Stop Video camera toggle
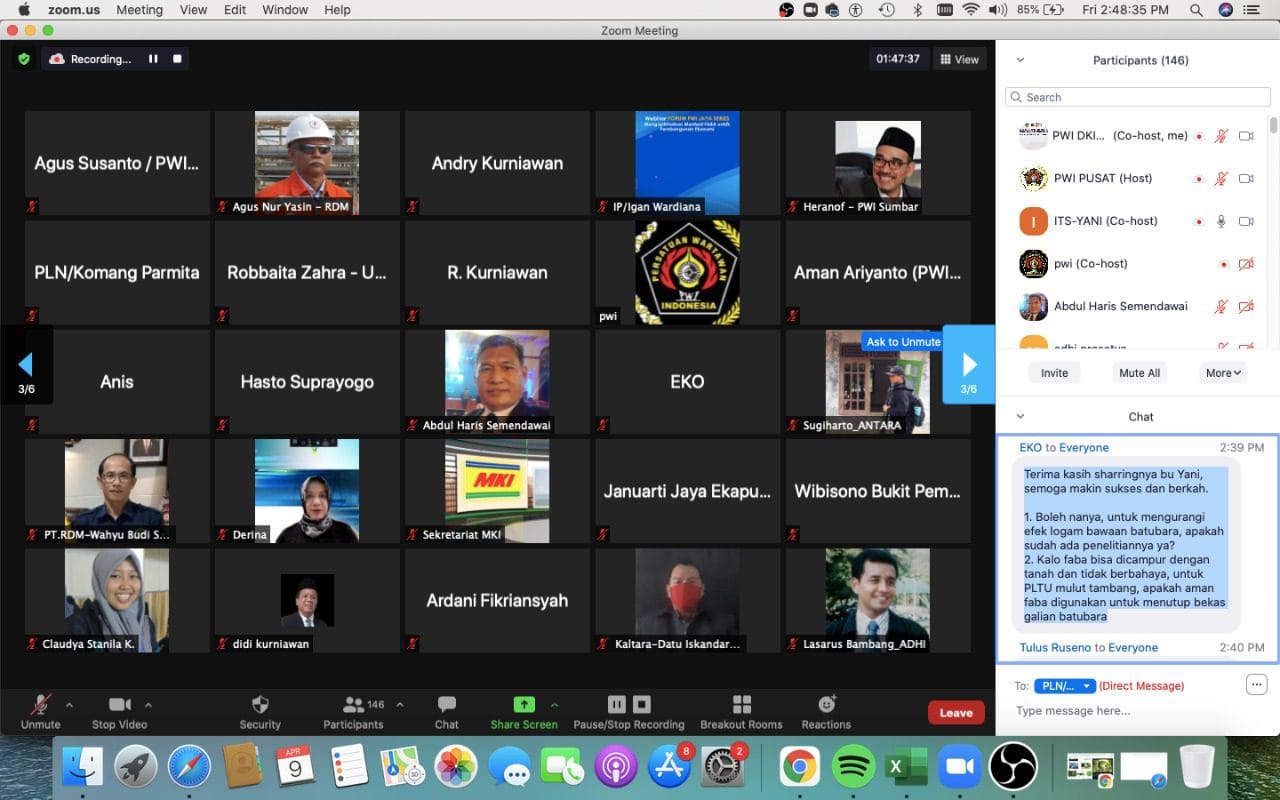1280x800 pixels. (119, 705)
